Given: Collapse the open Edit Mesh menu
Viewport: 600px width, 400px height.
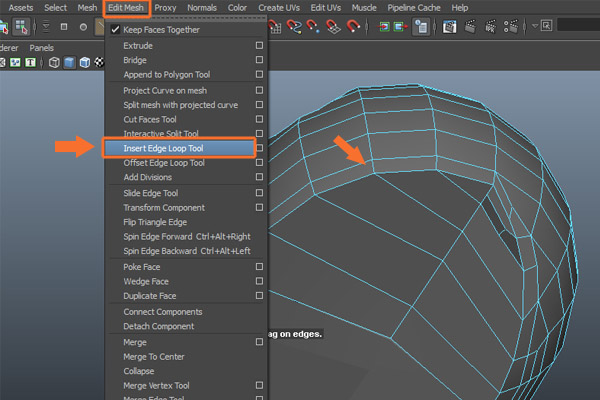Looking at the screenshot, I should coord(126,7).
